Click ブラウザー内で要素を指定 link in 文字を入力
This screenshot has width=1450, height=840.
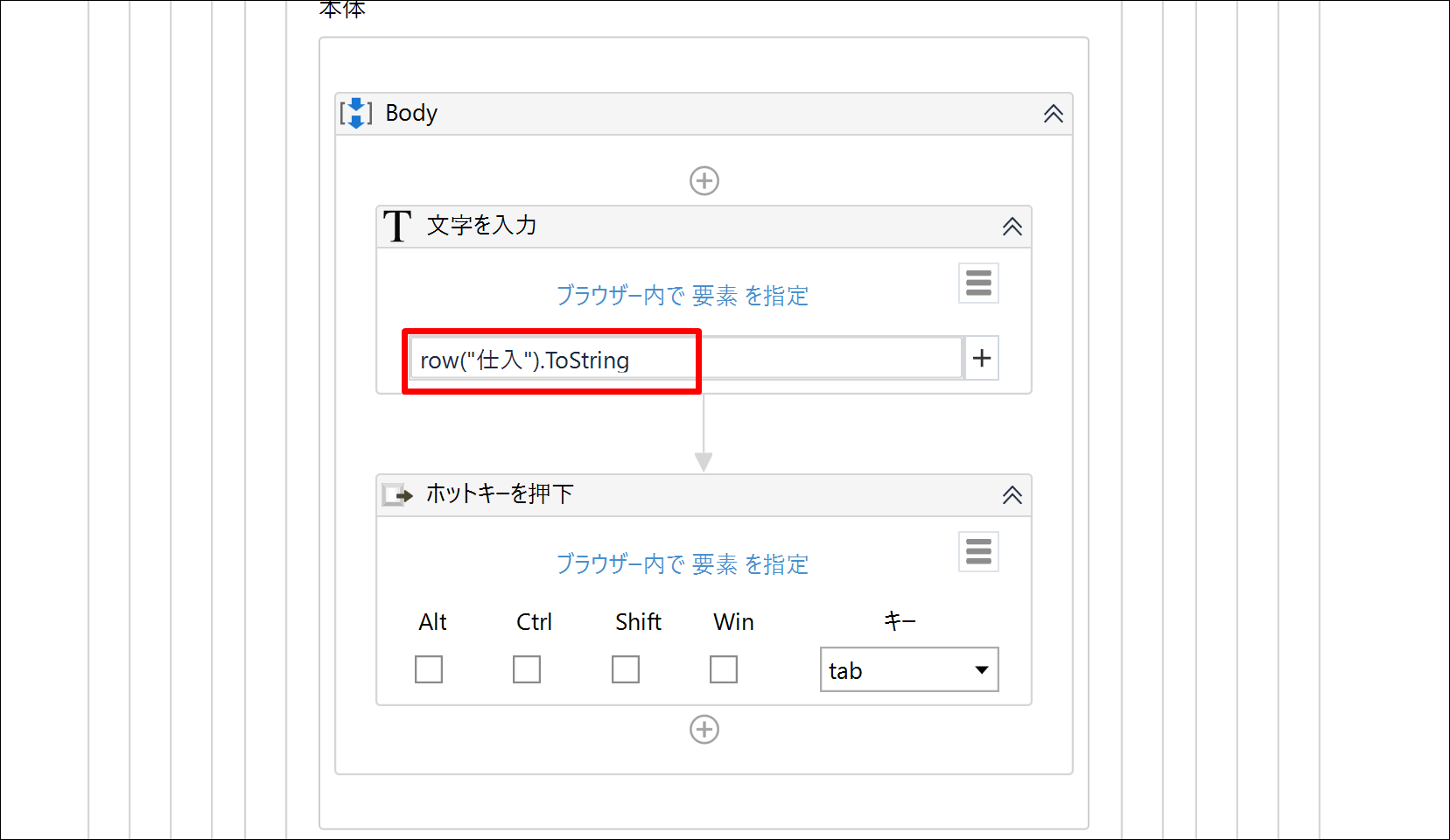(683, 296)
